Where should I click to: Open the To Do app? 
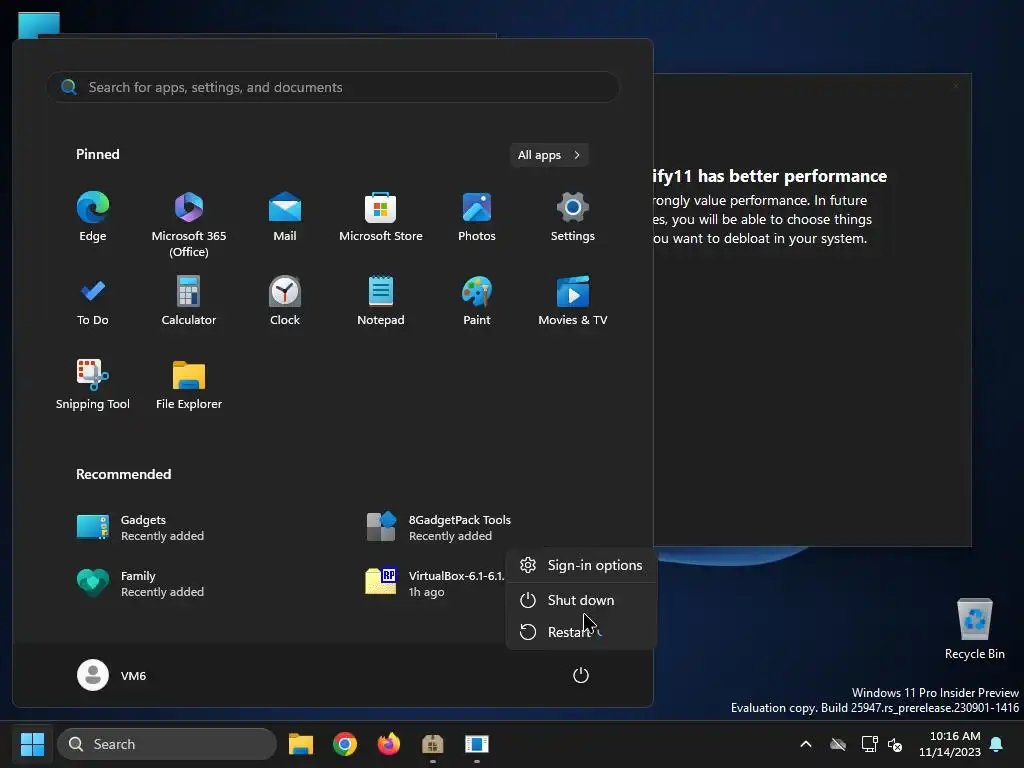click(93, 301)
